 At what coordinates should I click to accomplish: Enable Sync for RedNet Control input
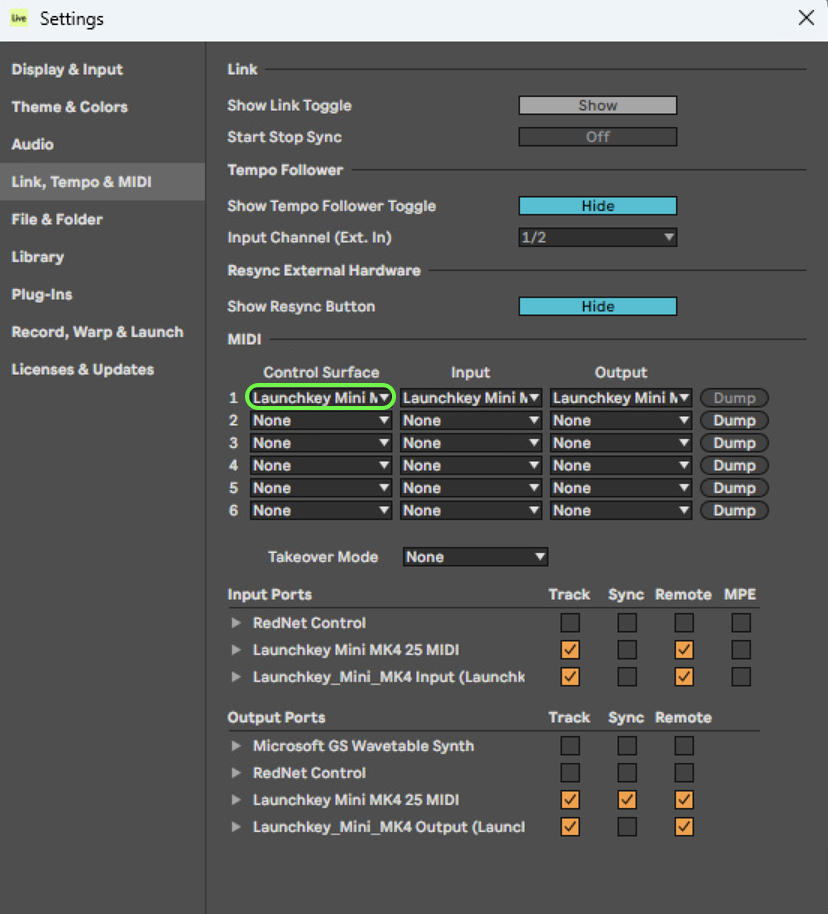(627, 623)
